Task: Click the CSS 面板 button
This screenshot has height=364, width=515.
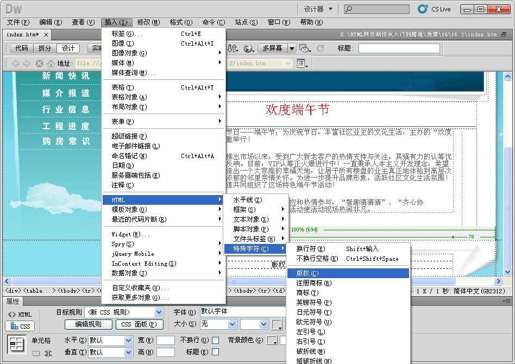Action: coord(139,324)
